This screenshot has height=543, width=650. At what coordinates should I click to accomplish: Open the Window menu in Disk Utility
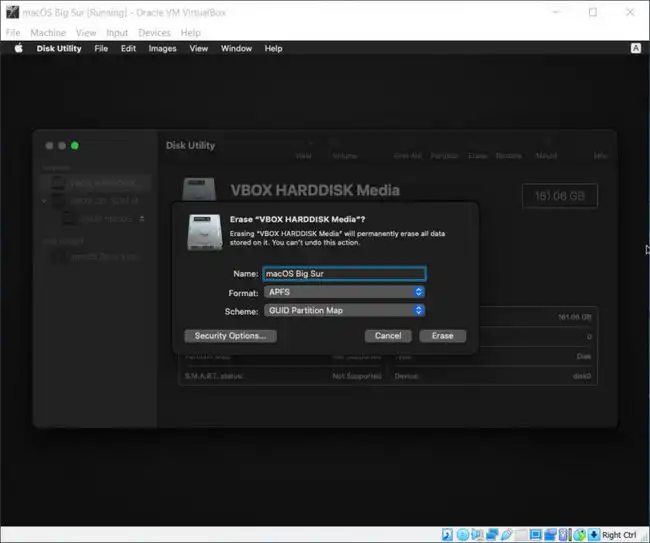236,48
